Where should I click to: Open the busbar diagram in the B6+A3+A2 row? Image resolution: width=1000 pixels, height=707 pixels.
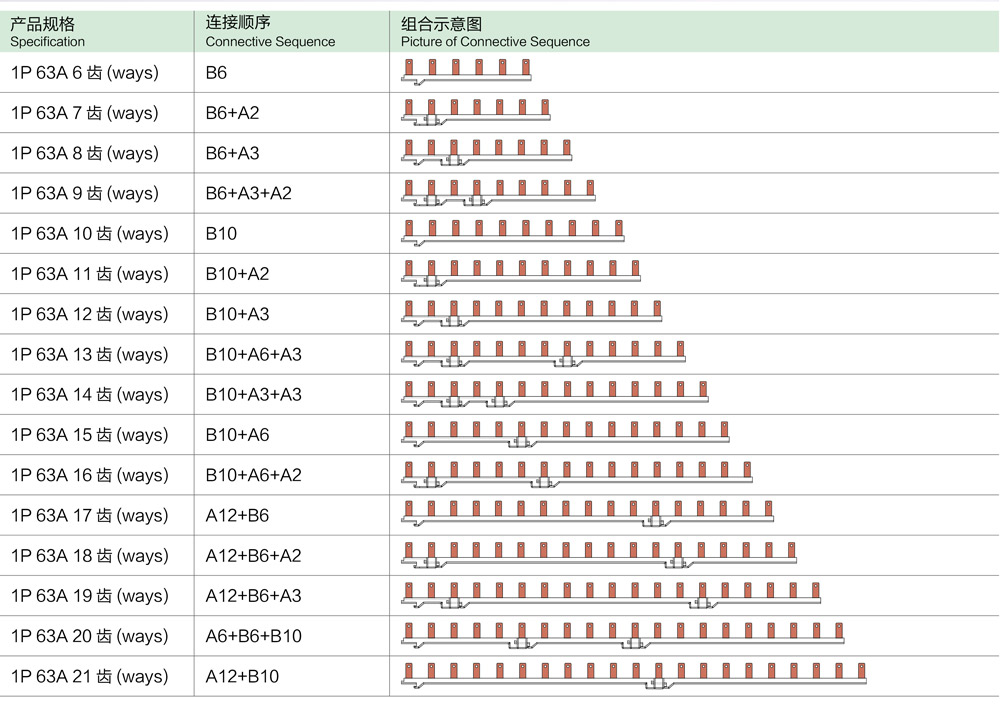pyautogui.click(x=498, y=192)
